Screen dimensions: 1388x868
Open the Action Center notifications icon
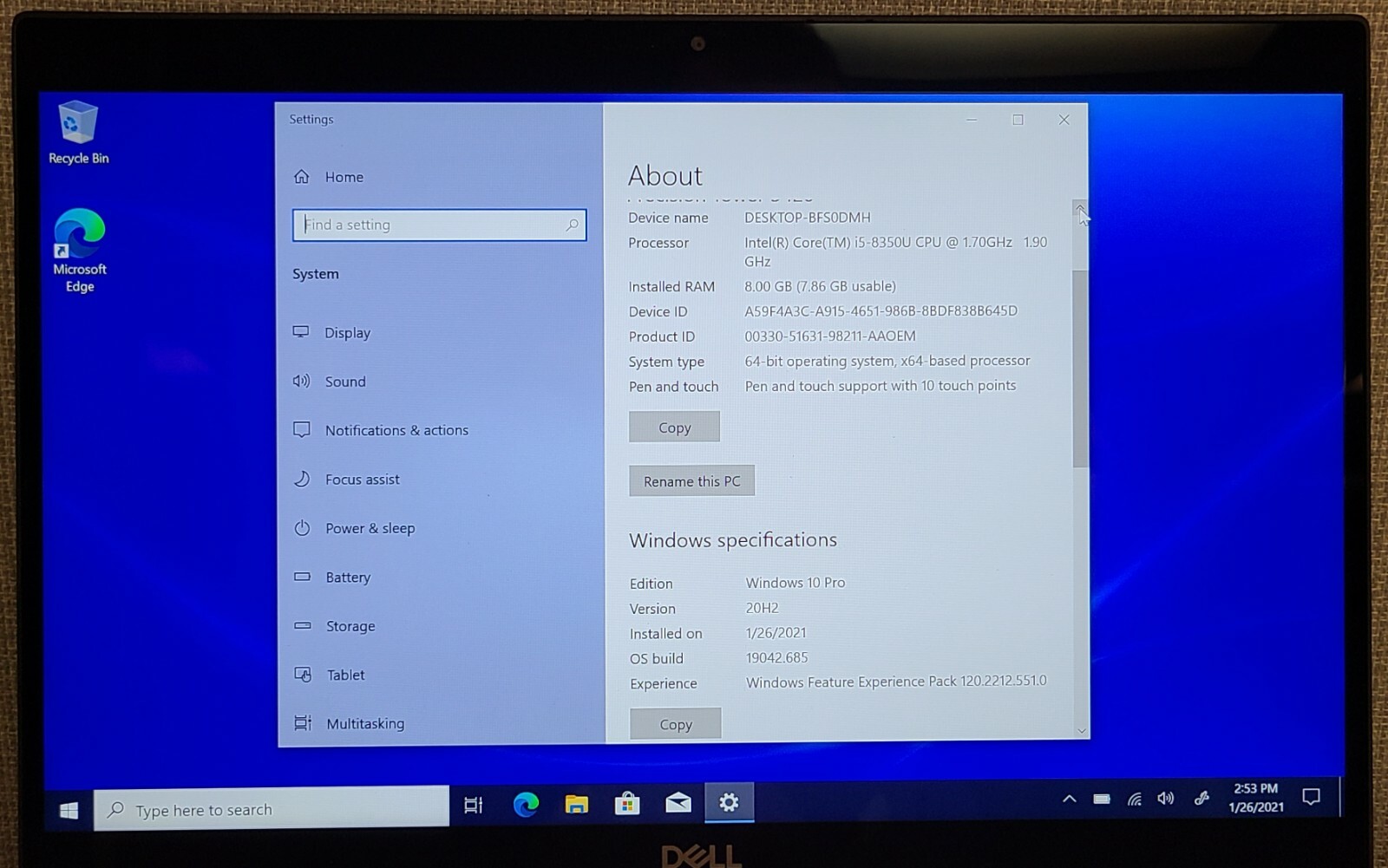pyautogui.click(x=1311, y=796)
